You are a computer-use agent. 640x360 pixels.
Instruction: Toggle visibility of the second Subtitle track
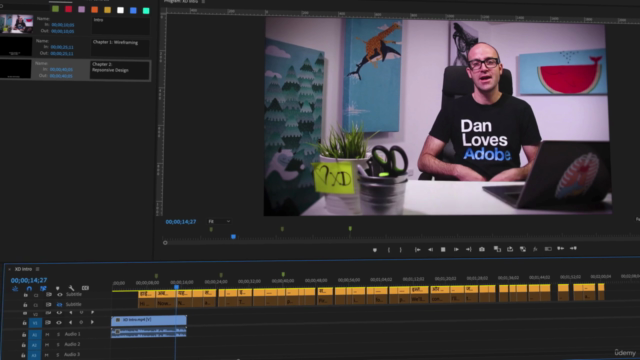(x=60, y=304)
